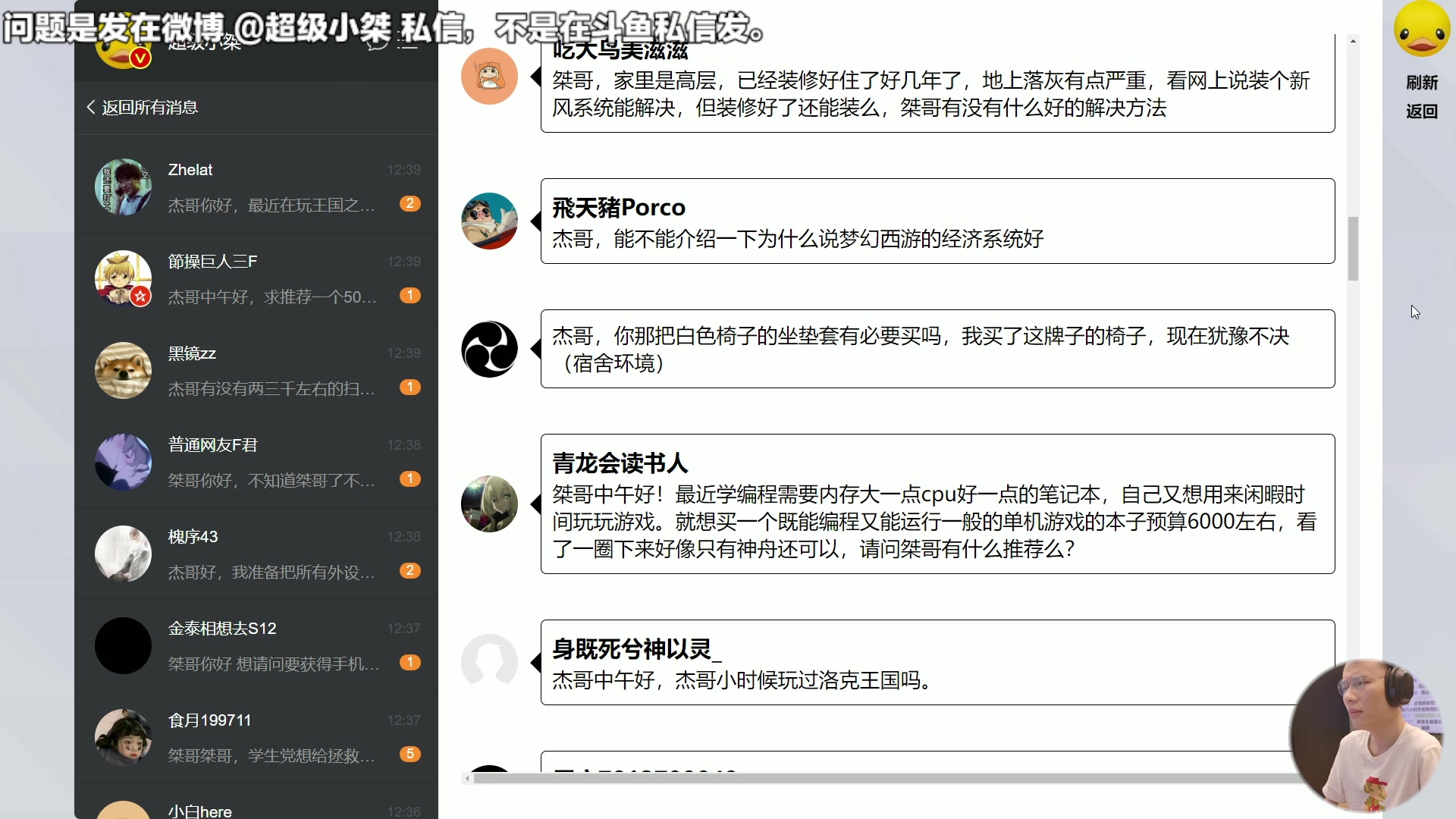Open 青龙会读书人's anime avatar
The height and width of the screenshot is (819, 1456).
pyautogui.click(x=489, y=504)
